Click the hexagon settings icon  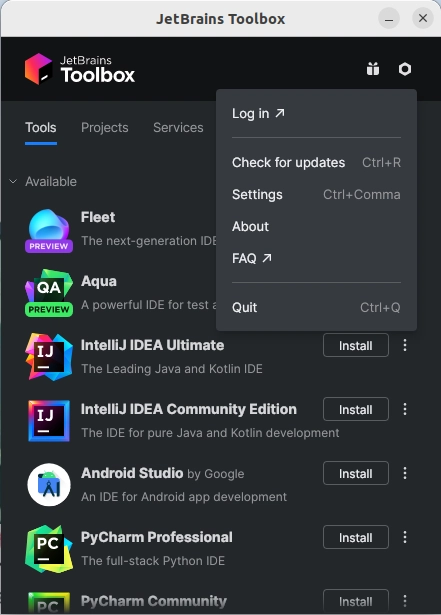click(x=405, y=69)
